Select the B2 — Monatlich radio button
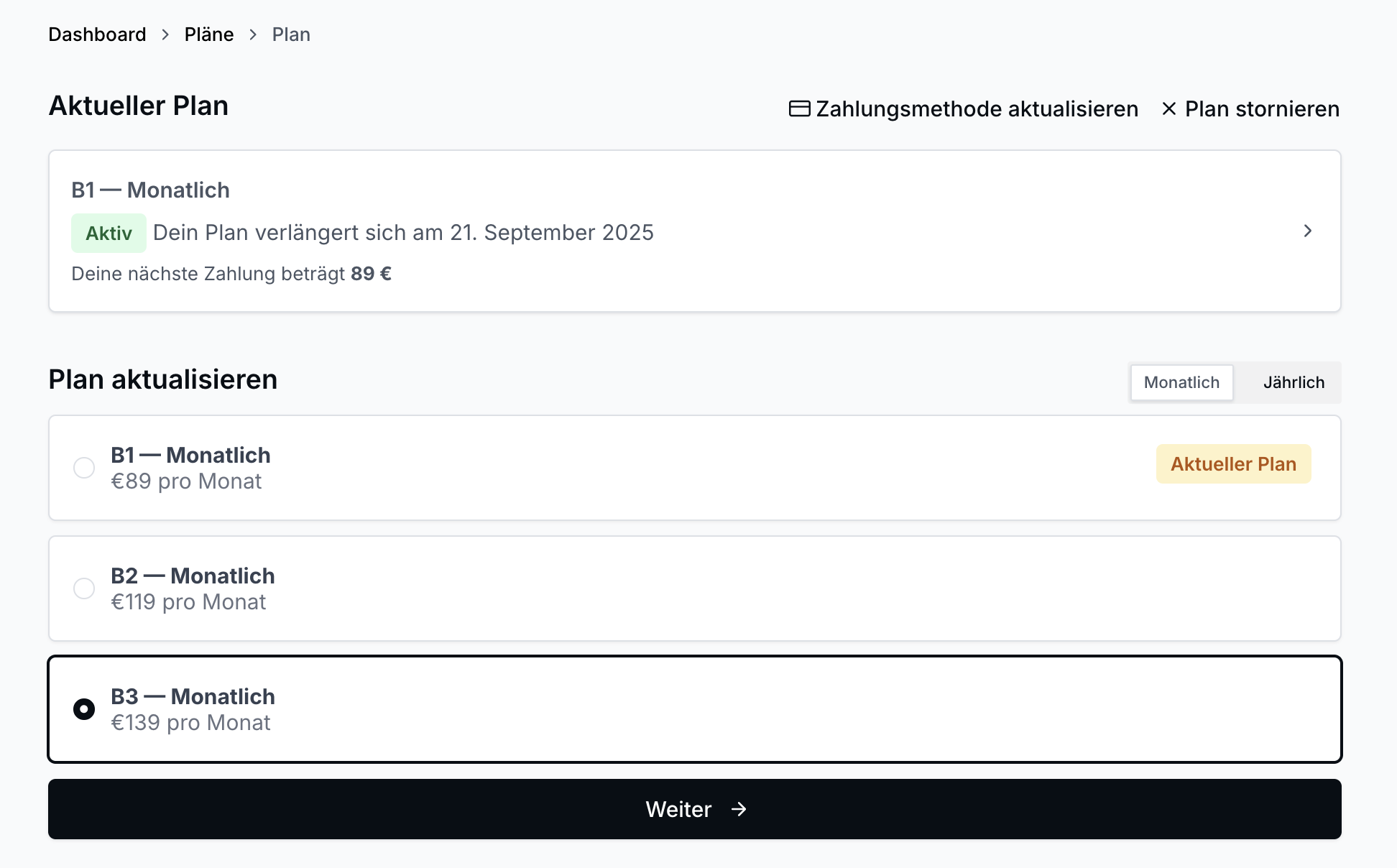The height and width of the screenshot is (868, 1397). pyautogui.click(x=84, y=588)
